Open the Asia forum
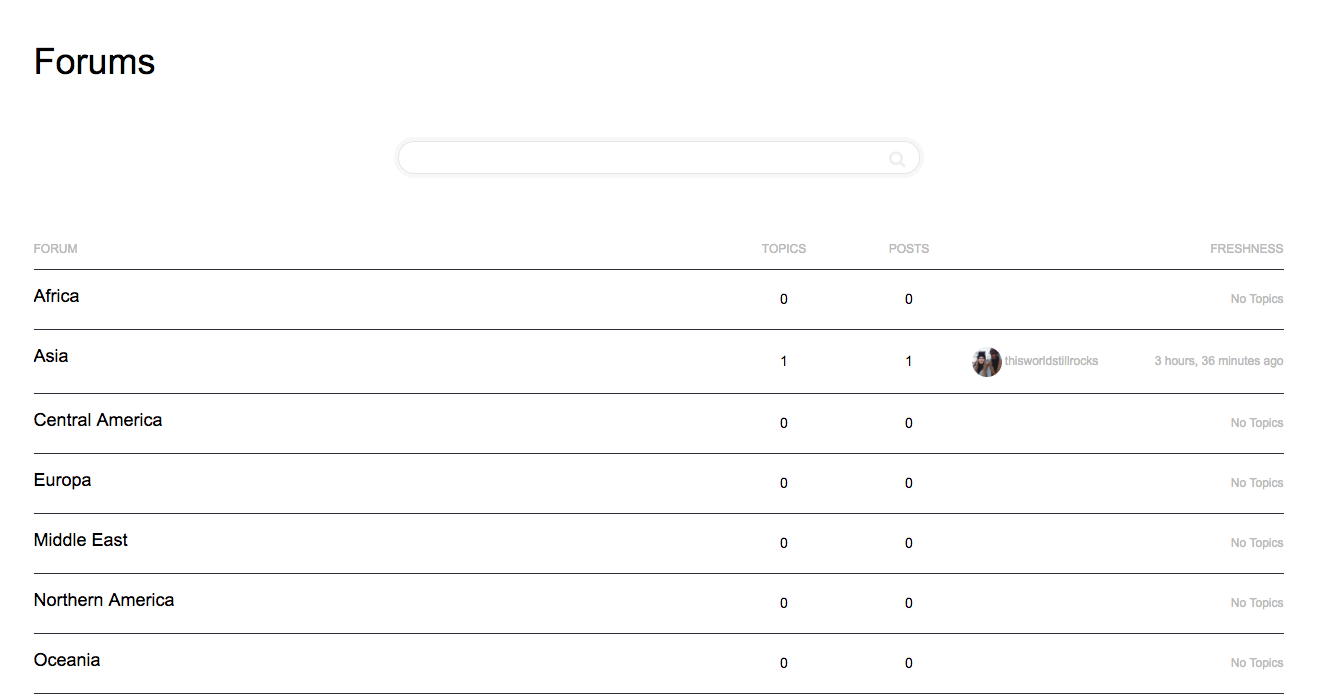This screenshot has width=1338, height=697. click(51, 356)
